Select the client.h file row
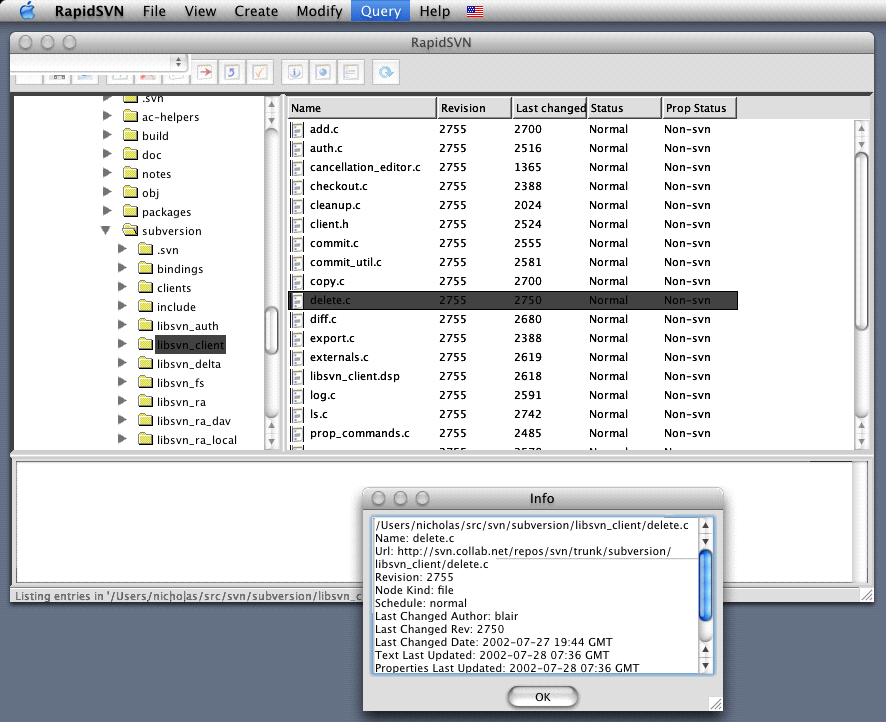886x722 pixels. coord(513,224)
